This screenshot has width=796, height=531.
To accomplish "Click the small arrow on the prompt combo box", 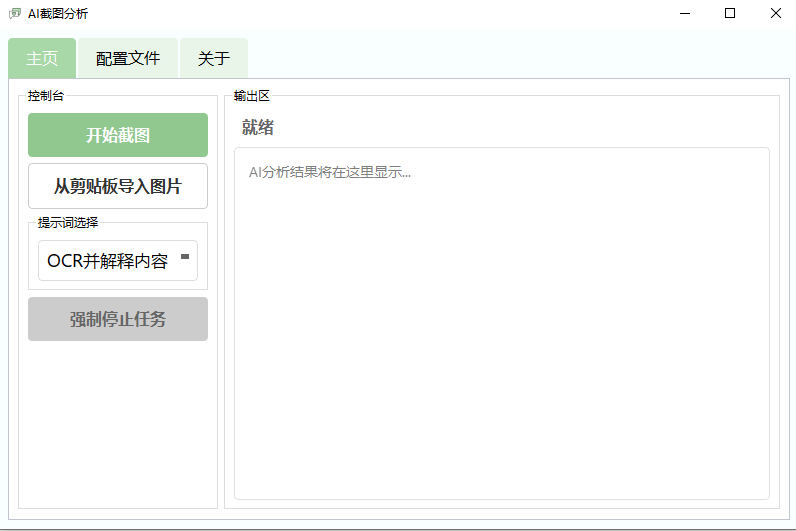I will pyautogui.click(x=185, y=257).
